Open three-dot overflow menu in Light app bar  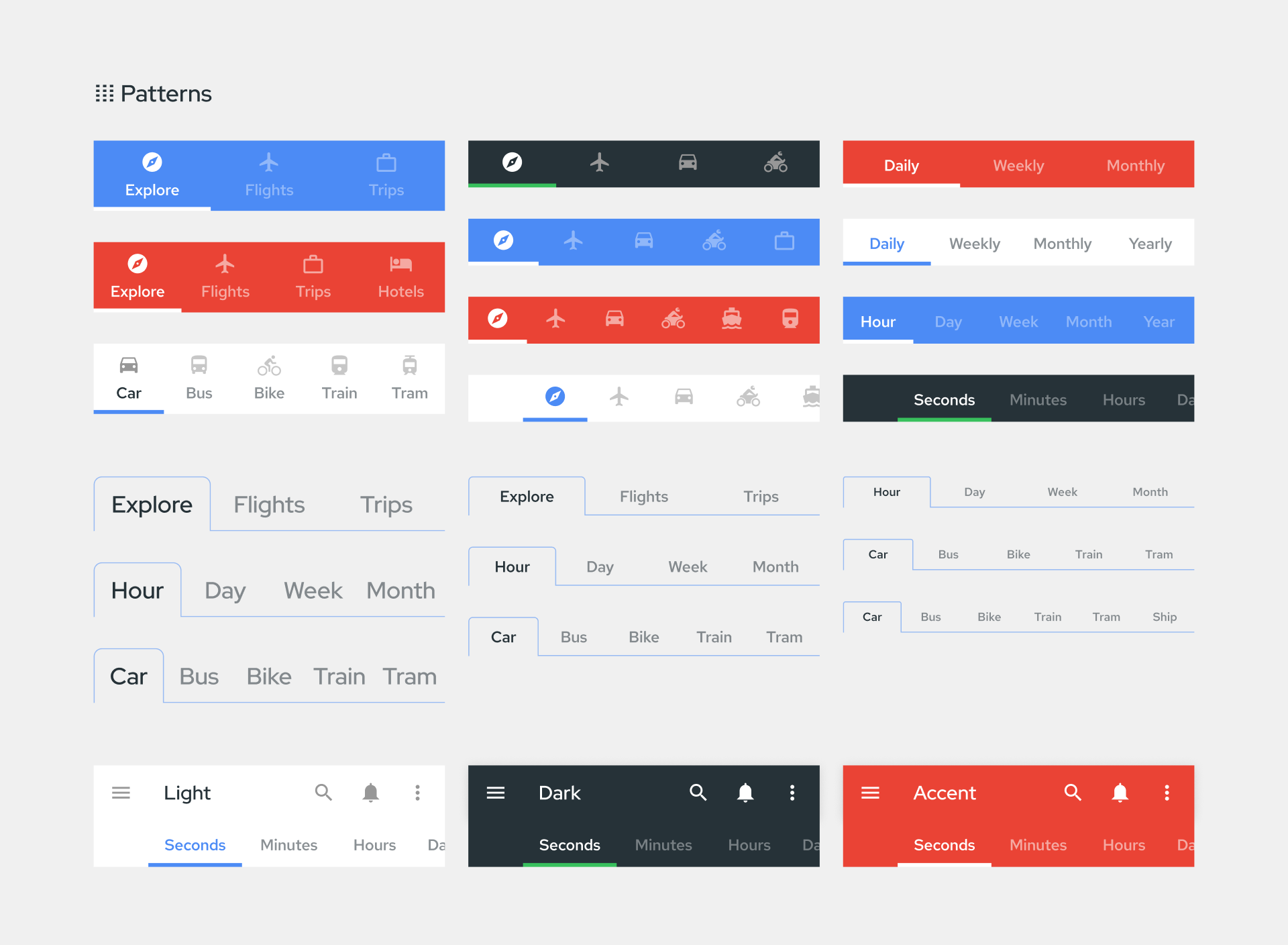tap(417, 793)
